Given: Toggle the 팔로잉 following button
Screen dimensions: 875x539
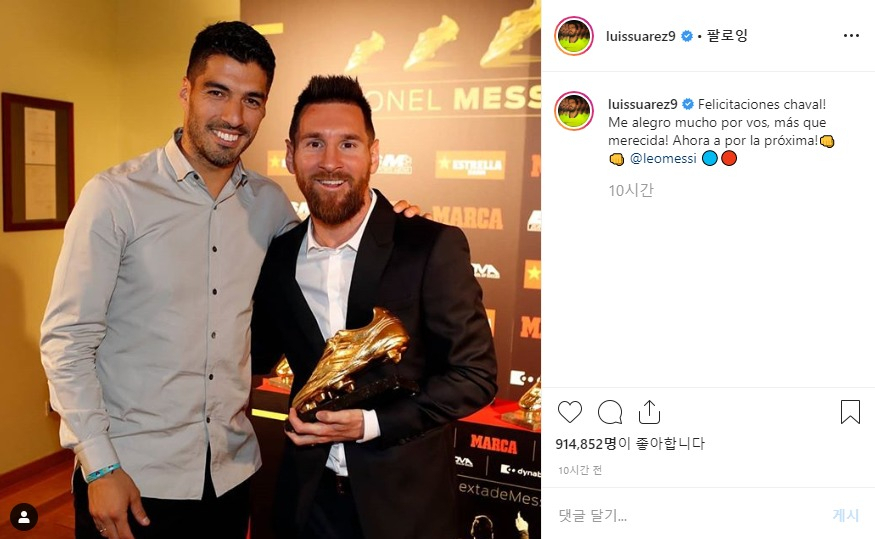Looking at the screenshot, I should [727, 36].
